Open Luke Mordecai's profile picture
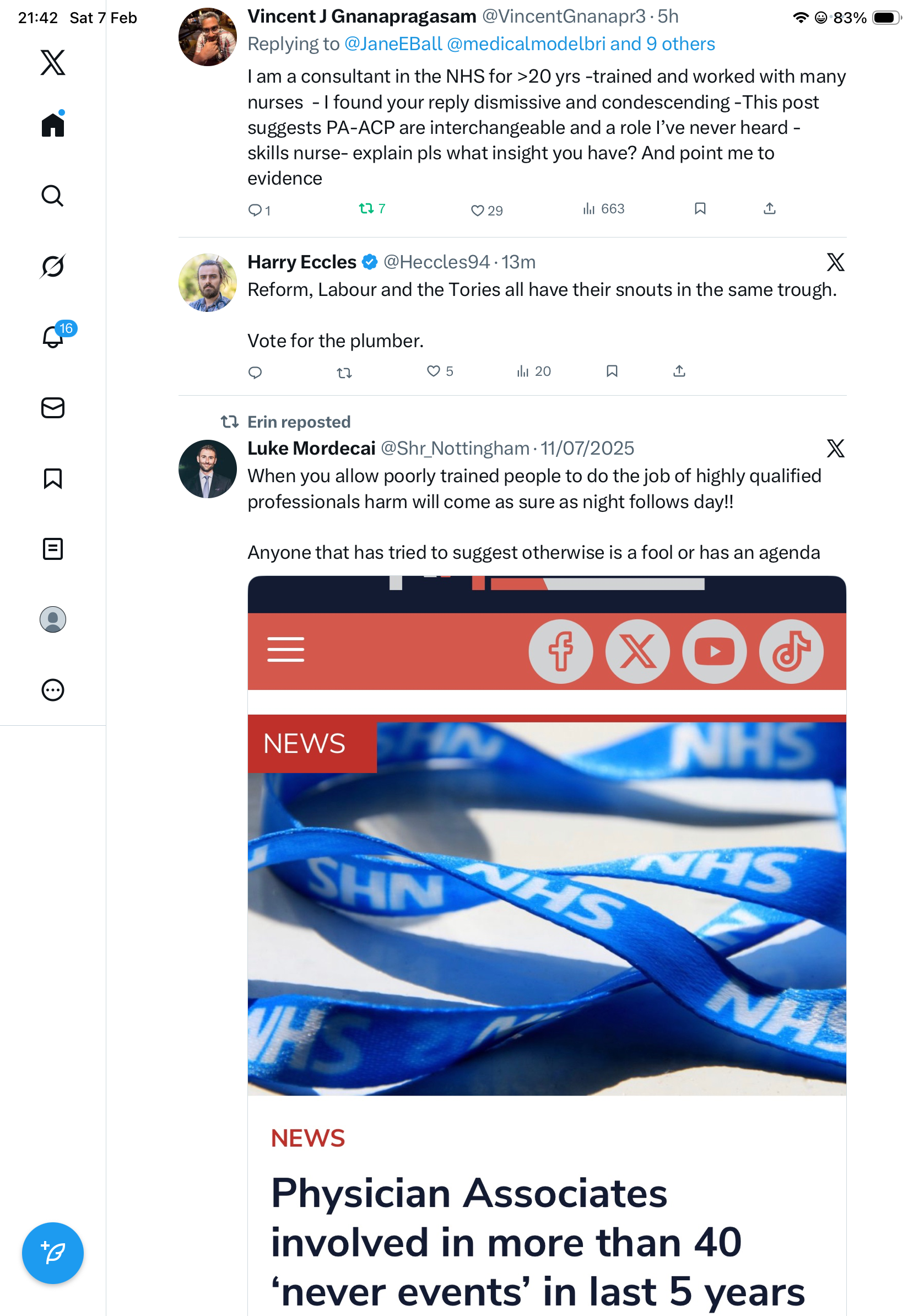Image resolution: width=919 pixels, height=1316 pixels. coord(207,469)
